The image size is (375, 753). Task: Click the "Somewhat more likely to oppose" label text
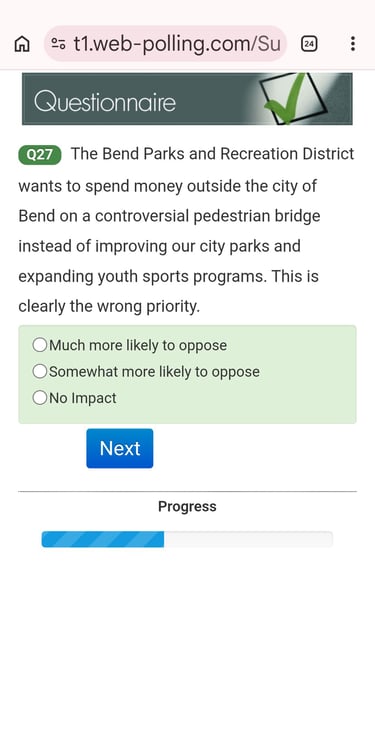tap(154, 372)
